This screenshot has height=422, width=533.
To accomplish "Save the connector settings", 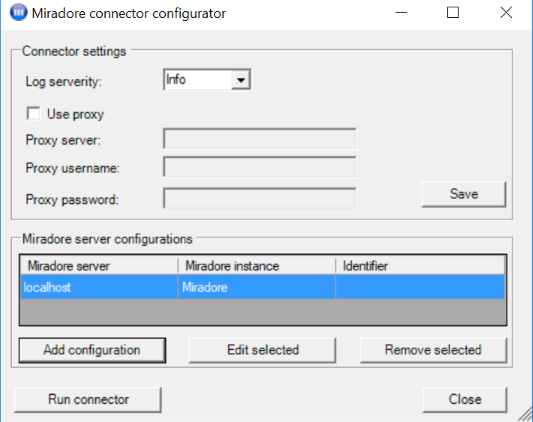I will 464,194.
